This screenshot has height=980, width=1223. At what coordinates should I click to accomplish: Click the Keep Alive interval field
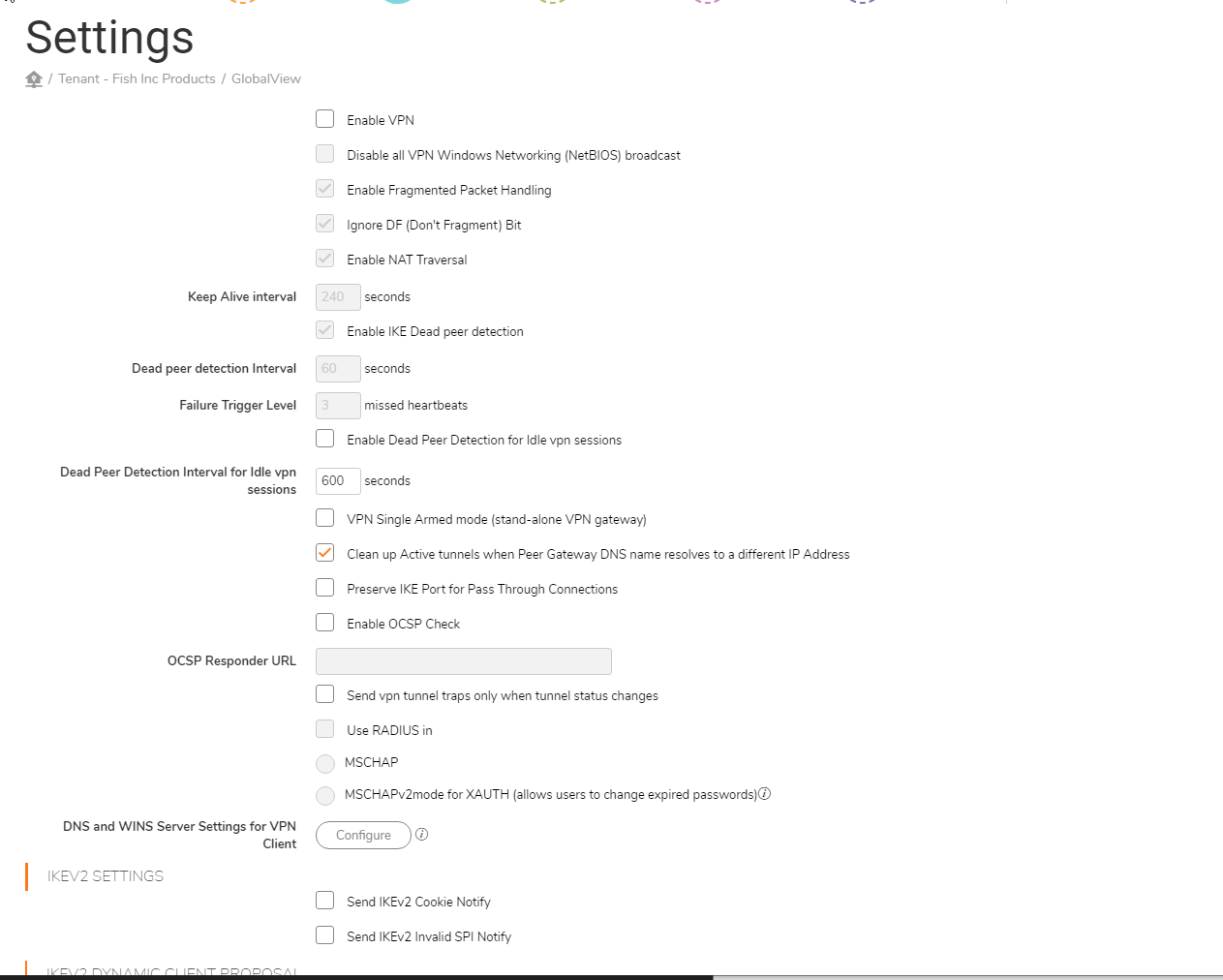338,296
